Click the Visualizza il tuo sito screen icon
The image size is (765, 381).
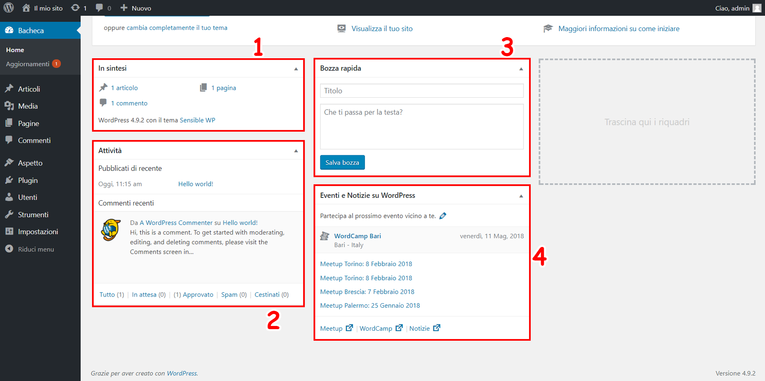(x=342, y=28)
